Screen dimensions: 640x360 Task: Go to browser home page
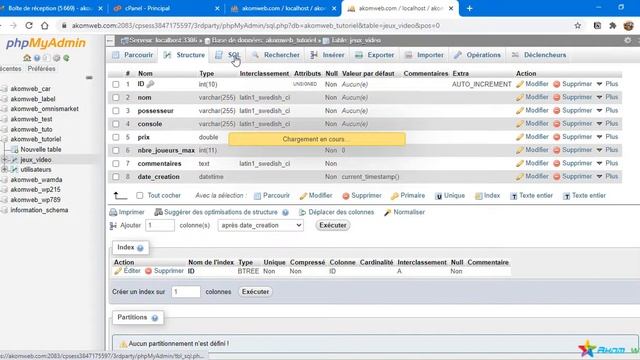coord(44,25)
